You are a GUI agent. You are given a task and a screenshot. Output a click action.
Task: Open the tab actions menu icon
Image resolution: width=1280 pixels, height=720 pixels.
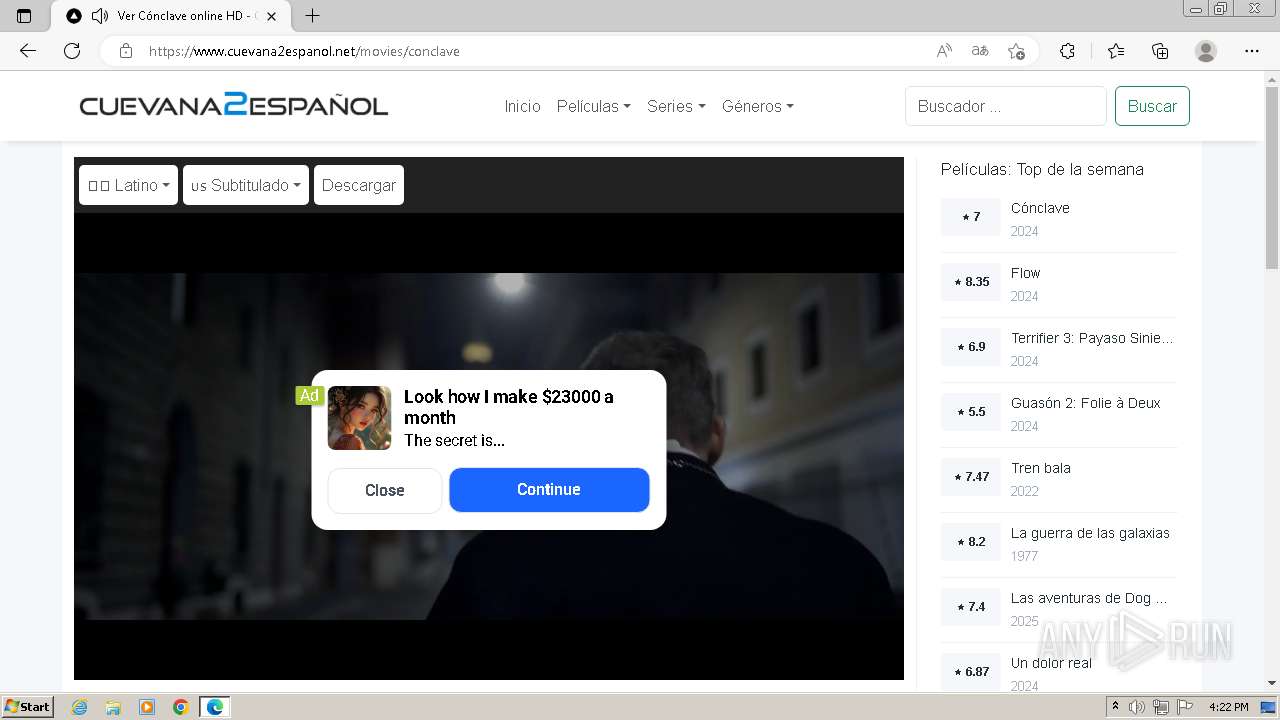[x=24, y=16]
